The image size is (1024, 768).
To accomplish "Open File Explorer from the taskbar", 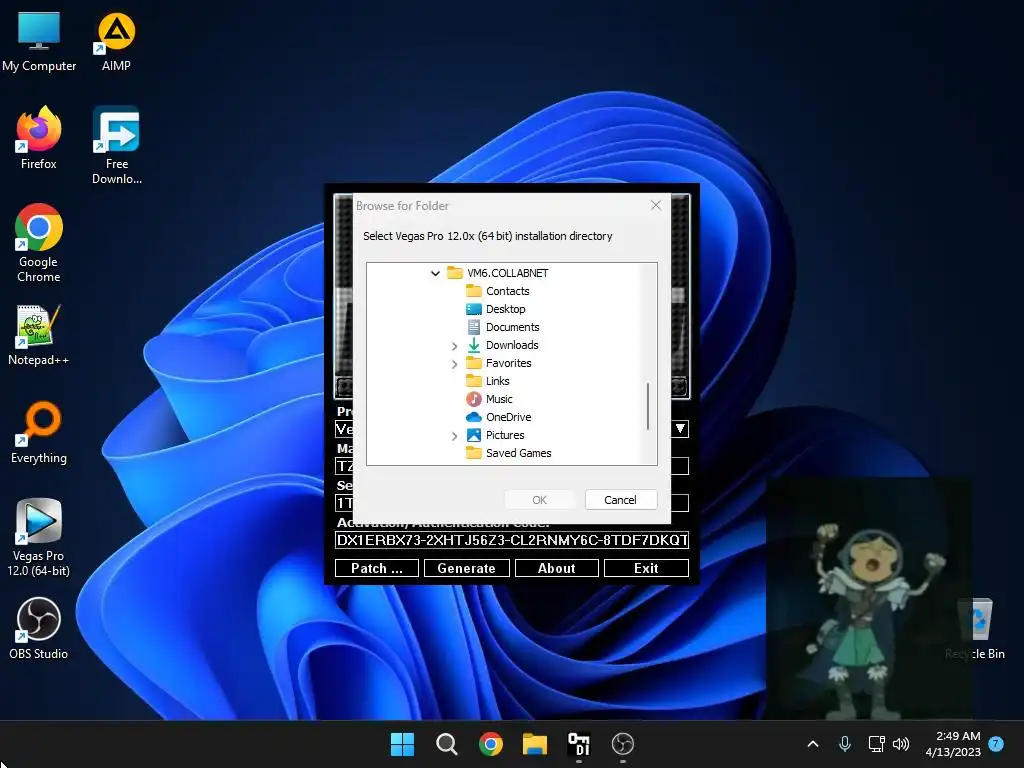I will click(535, 744).
